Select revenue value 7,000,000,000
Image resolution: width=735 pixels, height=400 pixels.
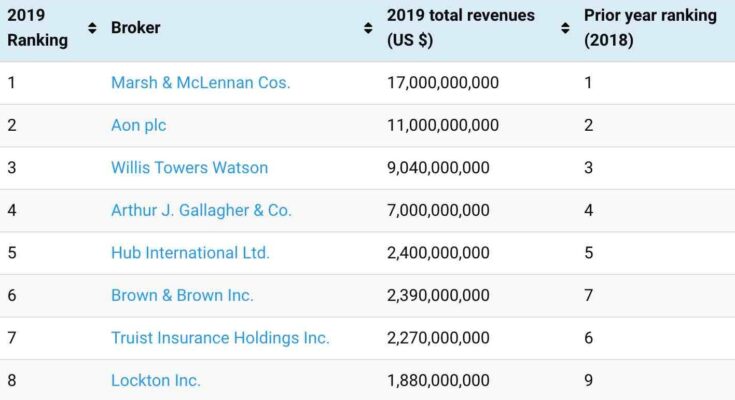tap(438, 210)
